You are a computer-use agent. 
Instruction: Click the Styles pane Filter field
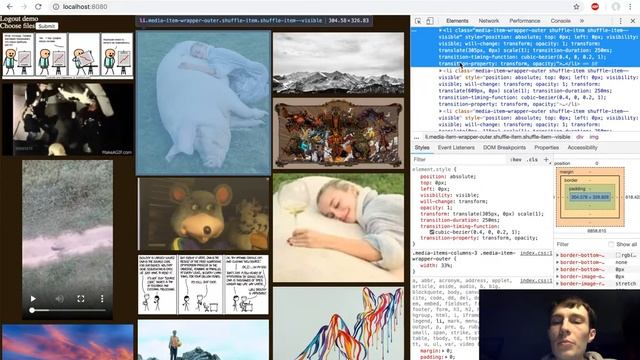coord(459,160)
